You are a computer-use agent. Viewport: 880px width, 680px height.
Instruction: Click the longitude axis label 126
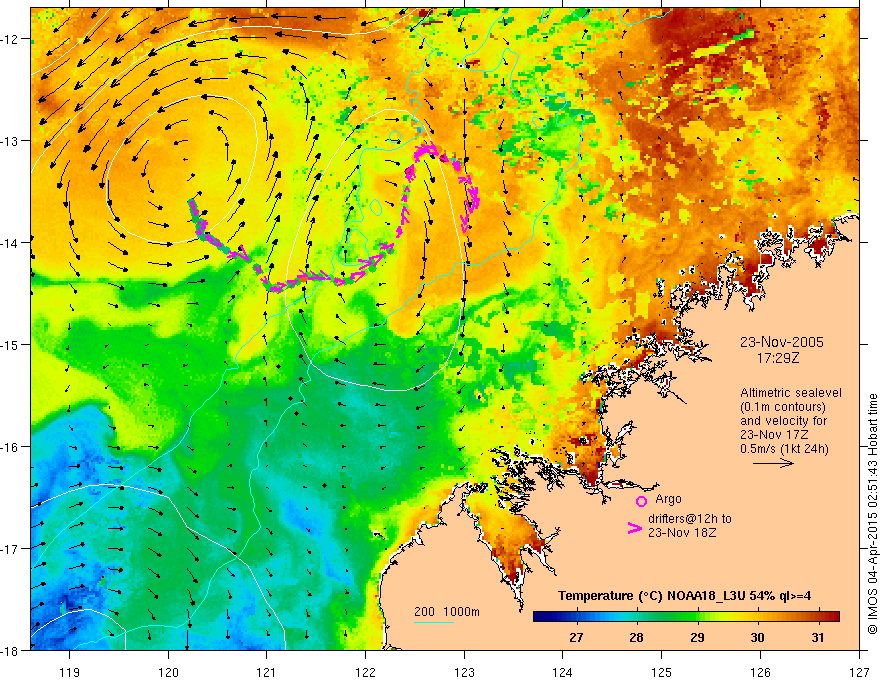click(760, 672)
